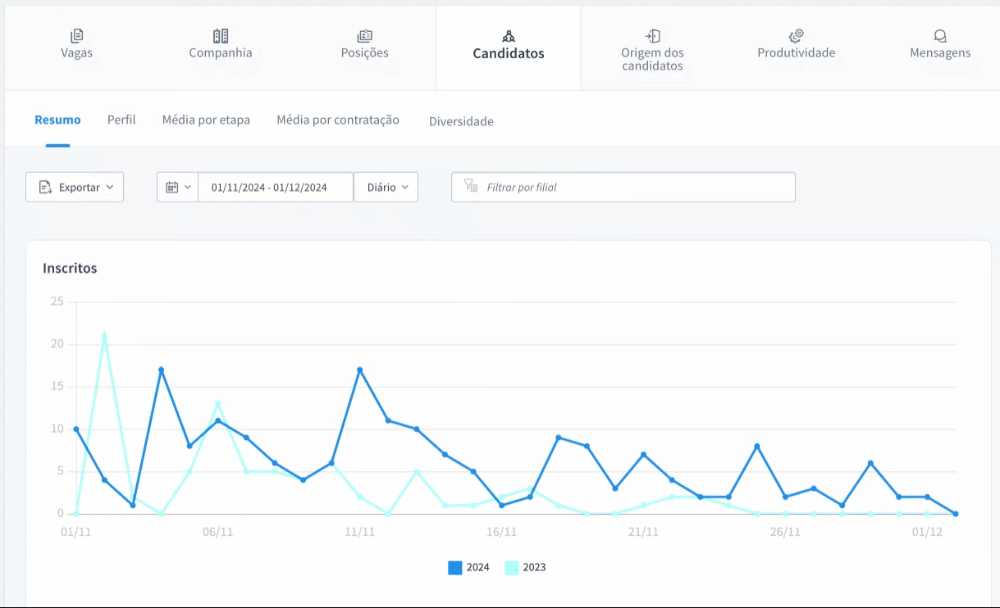Click the 2024 peak data point at 11/11

tap(360, 370)
